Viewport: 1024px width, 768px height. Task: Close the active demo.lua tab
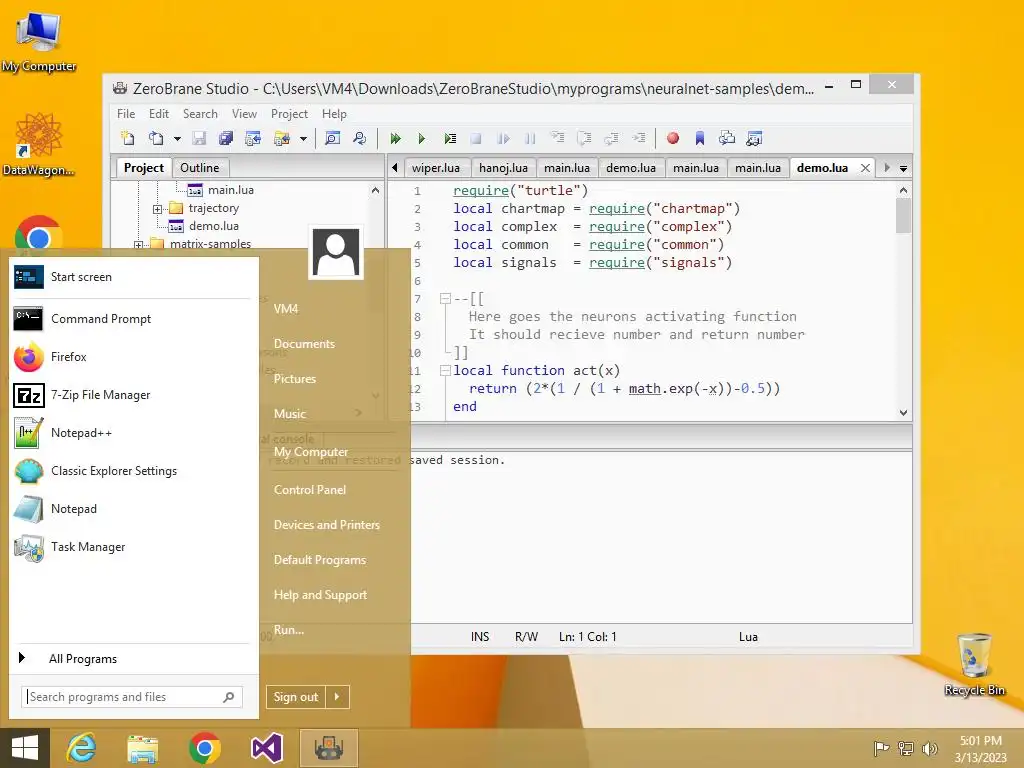[x=865, y=168]
